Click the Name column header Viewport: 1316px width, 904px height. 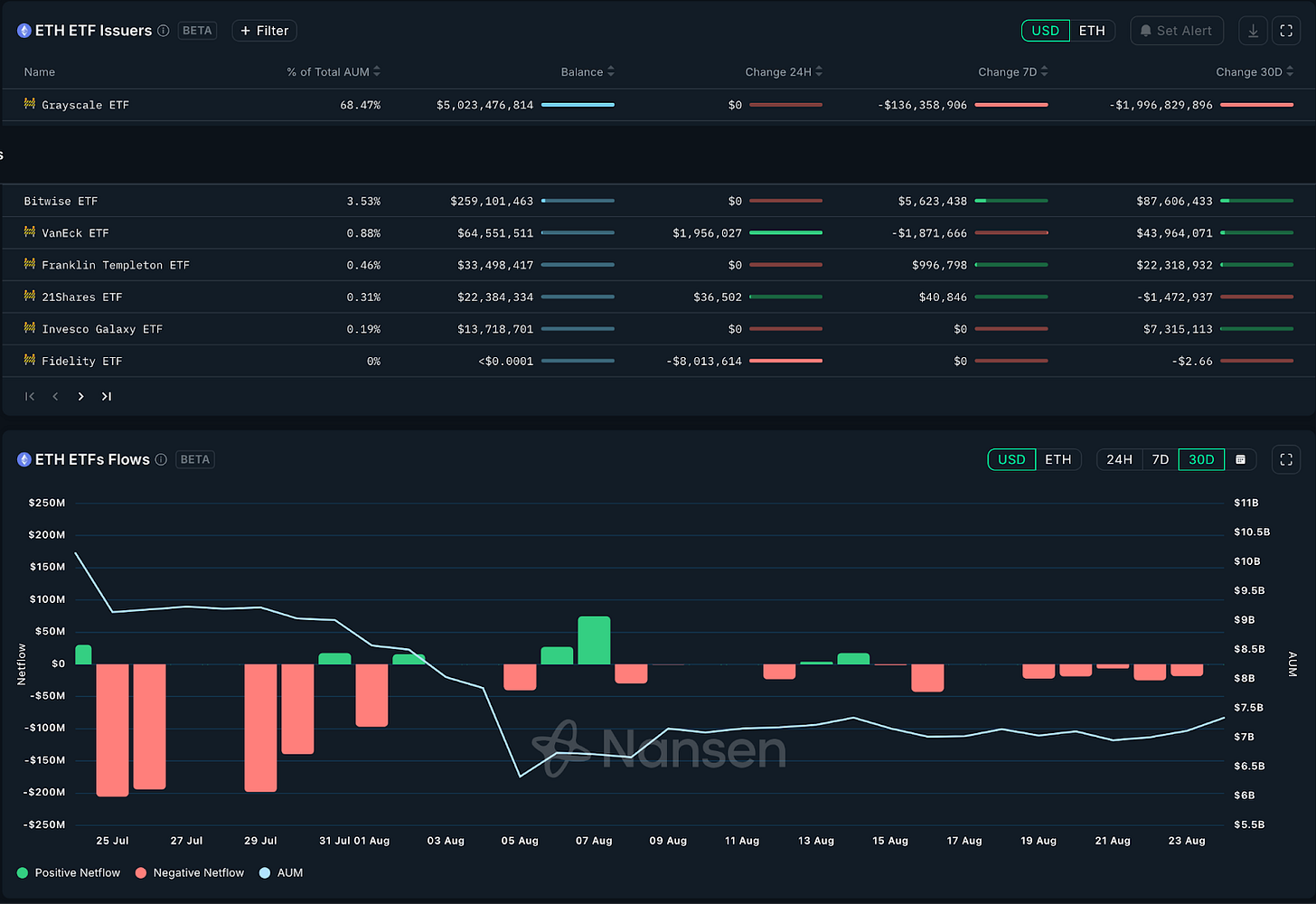[x=40, y=71]
